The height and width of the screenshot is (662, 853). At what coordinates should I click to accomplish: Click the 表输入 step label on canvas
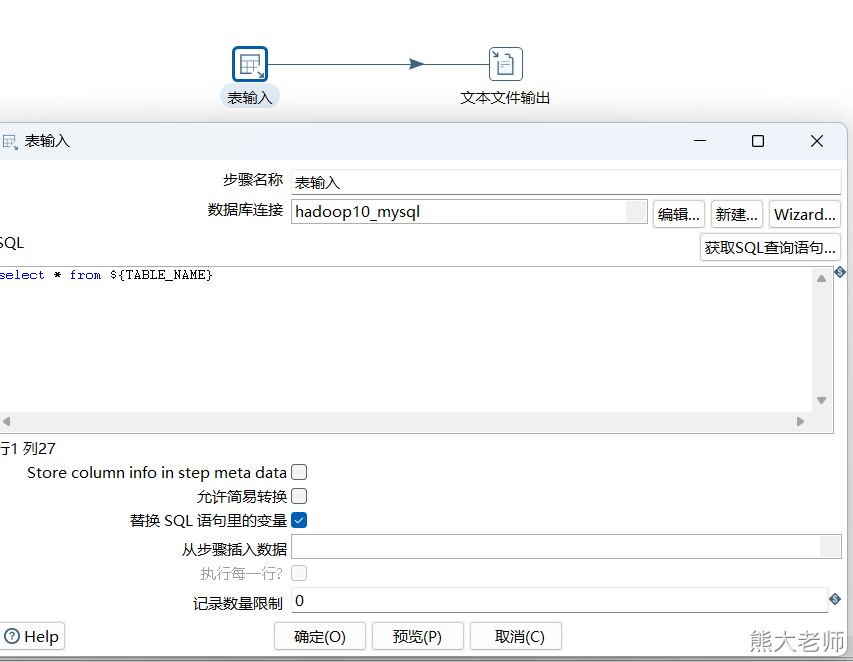pos(250,98)
